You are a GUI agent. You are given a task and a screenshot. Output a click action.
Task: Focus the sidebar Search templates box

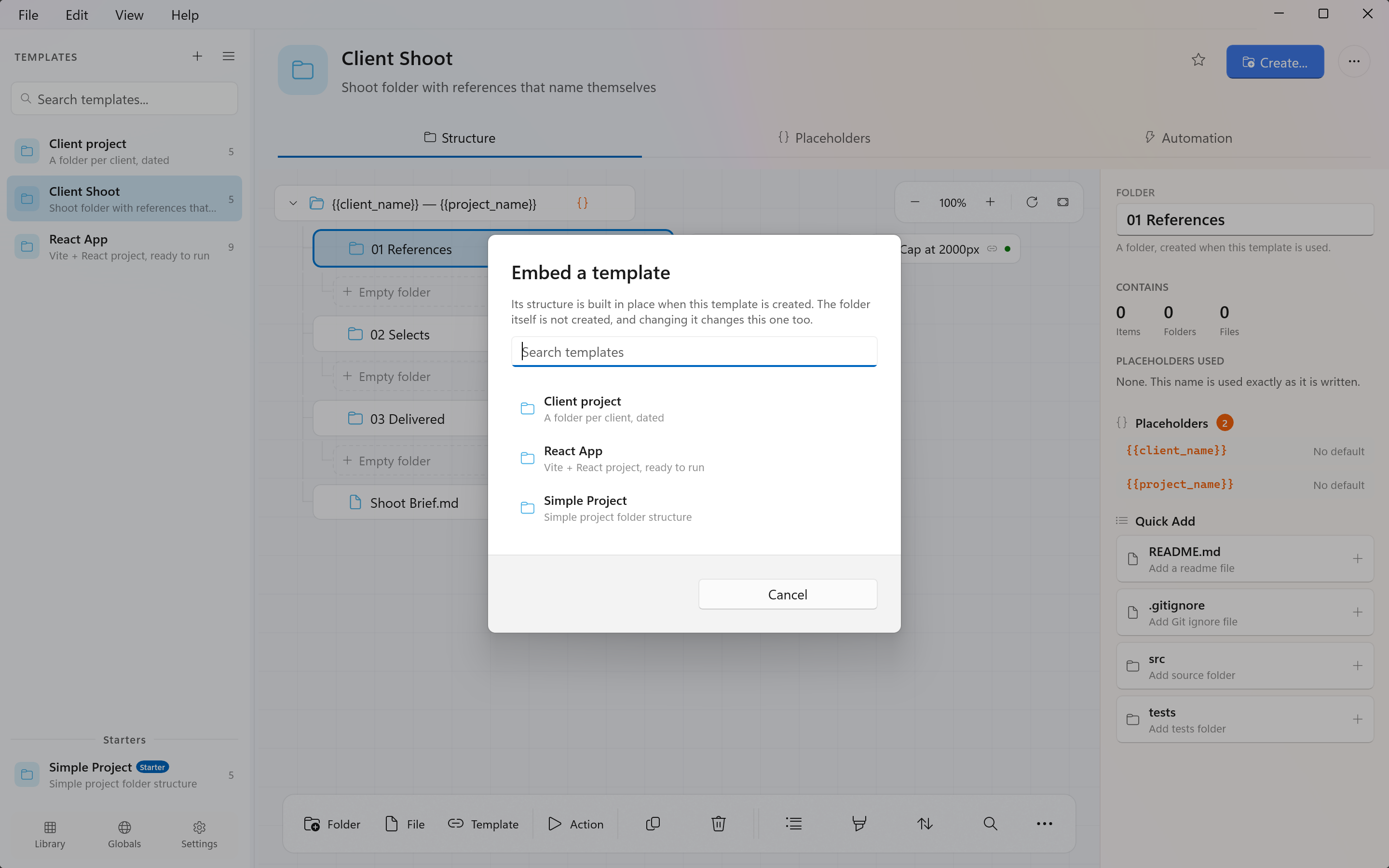click(124, 99)
